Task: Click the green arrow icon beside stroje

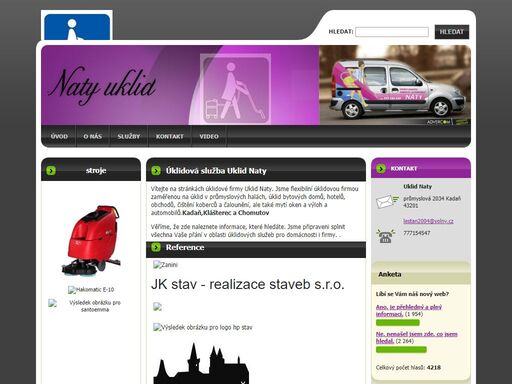Action: tap(51, 171)
